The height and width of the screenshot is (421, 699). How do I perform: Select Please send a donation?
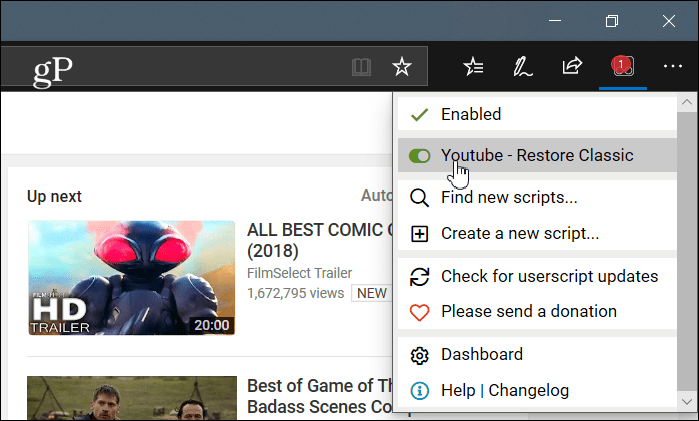(537, 311)
